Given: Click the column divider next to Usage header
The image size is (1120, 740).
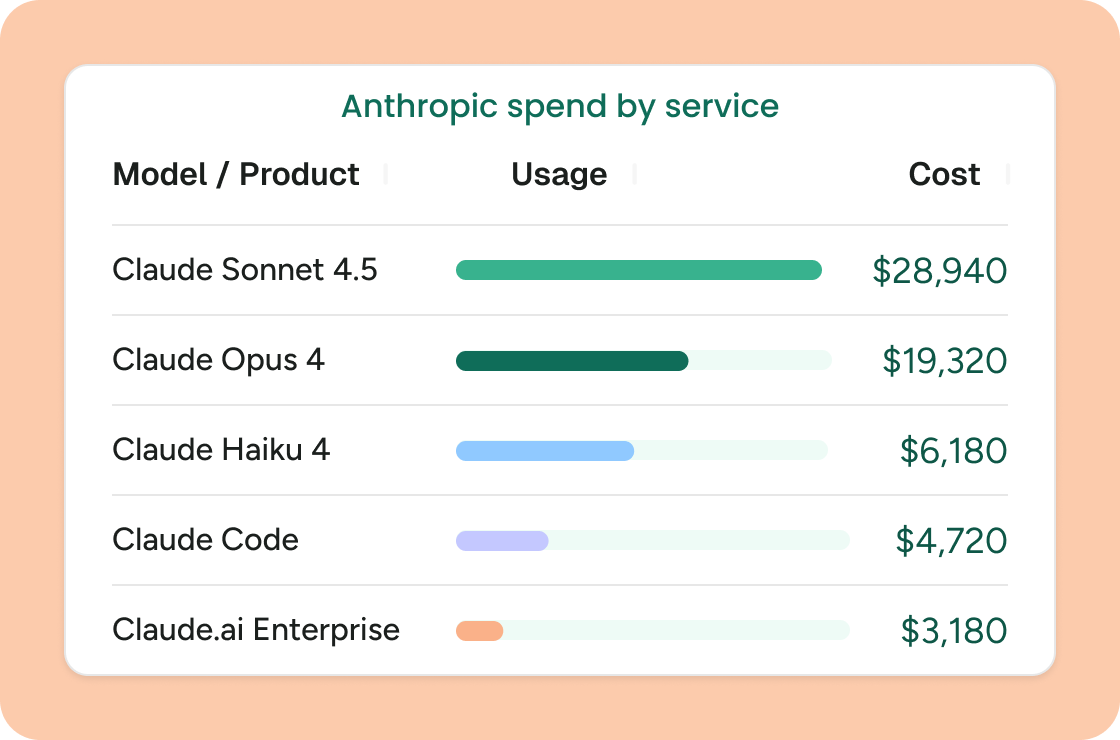Looking at the screenshot, I should click(x=634, y=174).
